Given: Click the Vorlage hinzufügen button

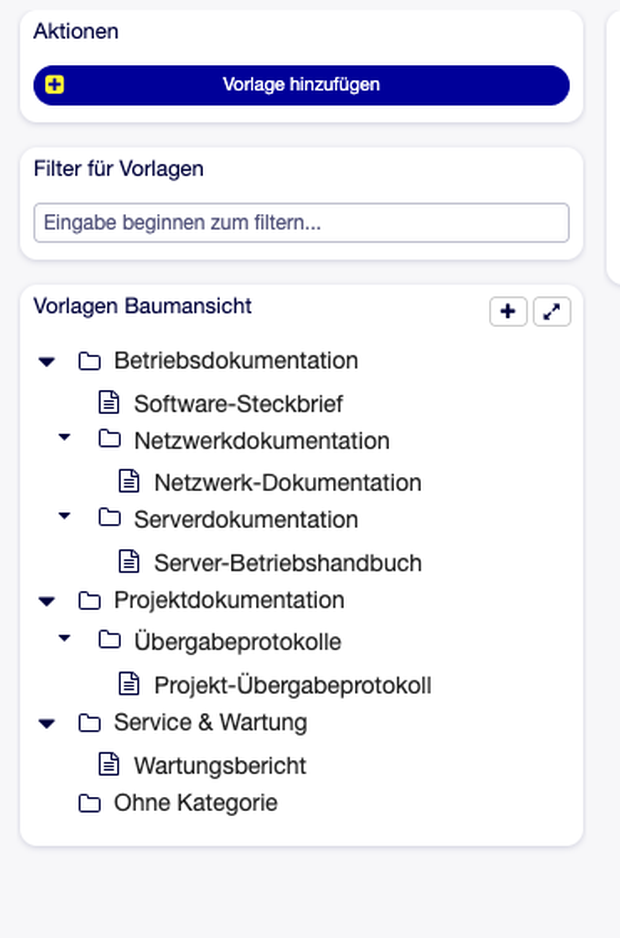Looking at the screenshot, I should tap(302, 85).
